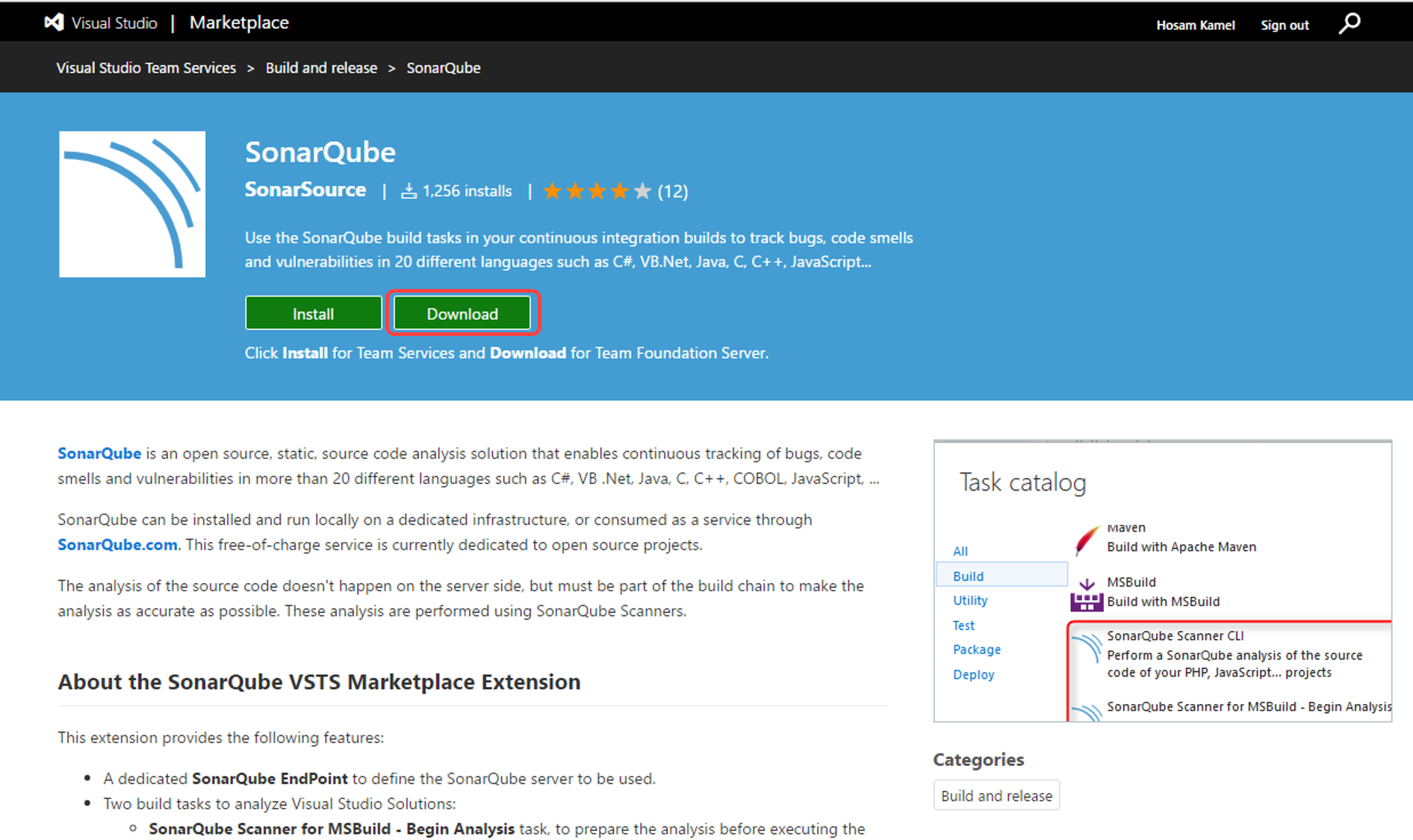Screen dimensions: 1413x840
Task: Select Package category in Task catalog
Action: coord(977,650)
